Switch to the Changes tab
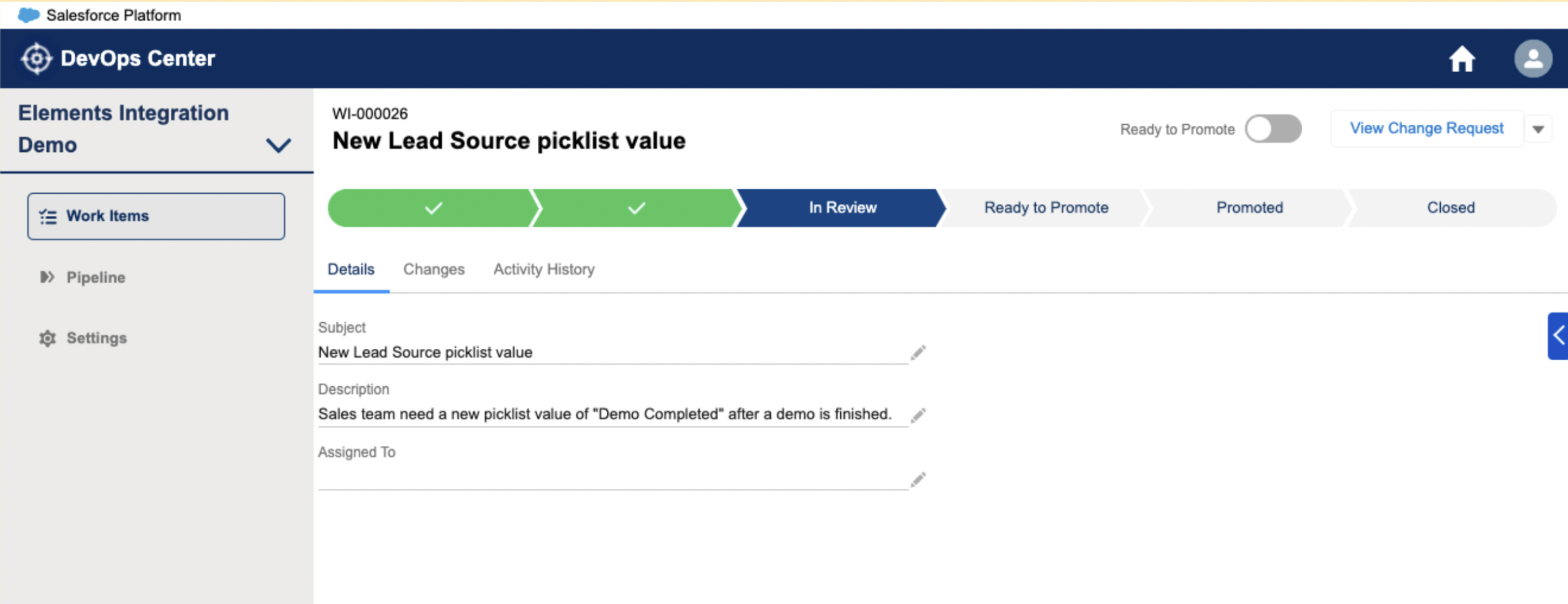This screenshot has width=1568, height=604. click(x=434, y=270)
